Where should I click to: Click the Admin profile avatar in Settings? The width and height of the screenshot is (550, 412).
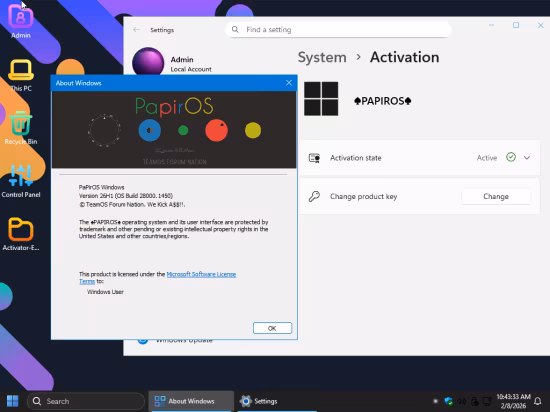pos(148,62)
